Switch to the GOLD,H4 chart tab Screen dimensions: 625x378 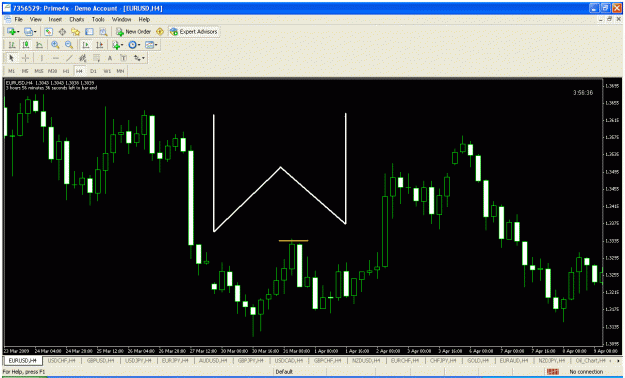[478, 360]
